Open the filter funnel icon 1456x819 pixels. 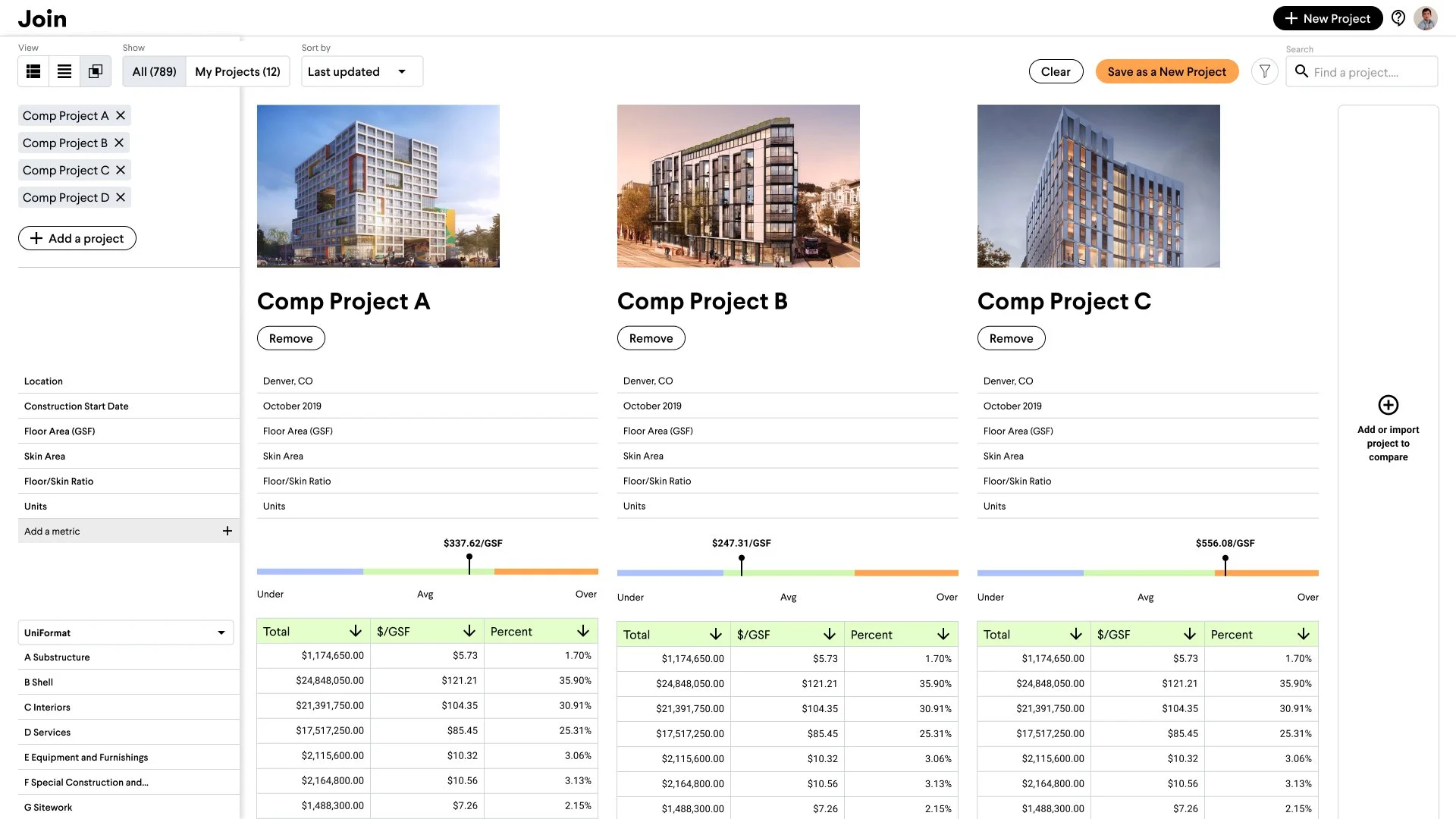(1265, 72)
